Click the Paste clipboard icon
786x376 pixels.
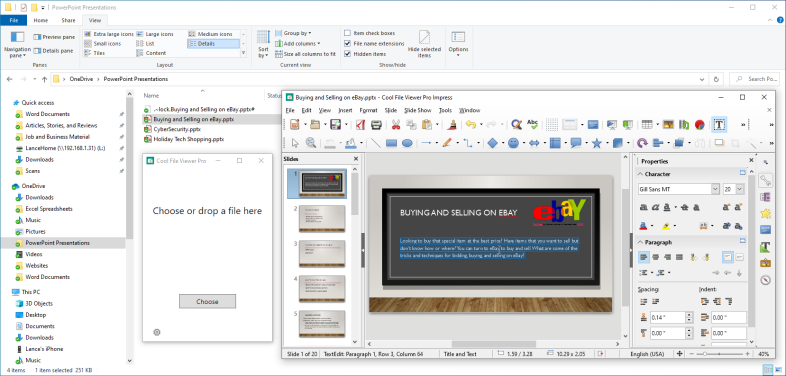[x=427, y=124]
